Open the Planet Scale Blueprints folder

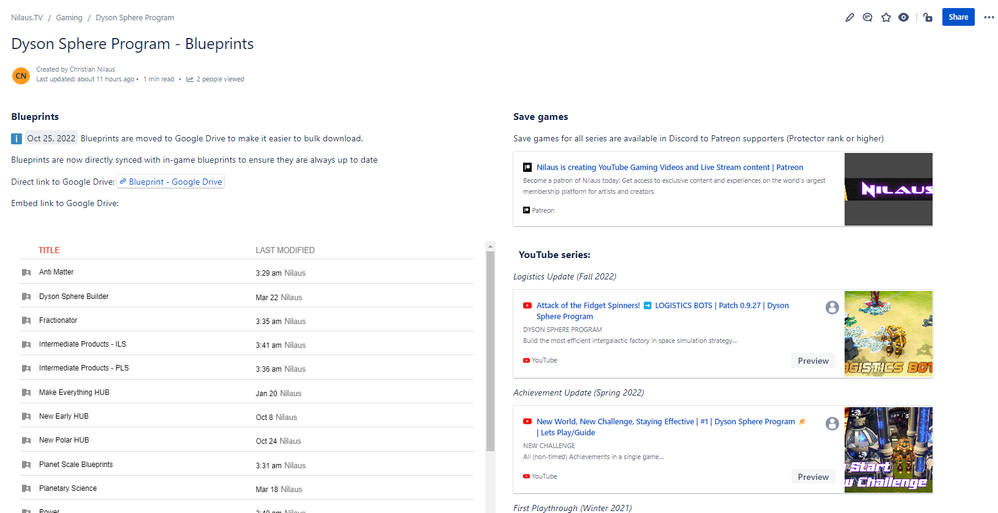point(76,464)
